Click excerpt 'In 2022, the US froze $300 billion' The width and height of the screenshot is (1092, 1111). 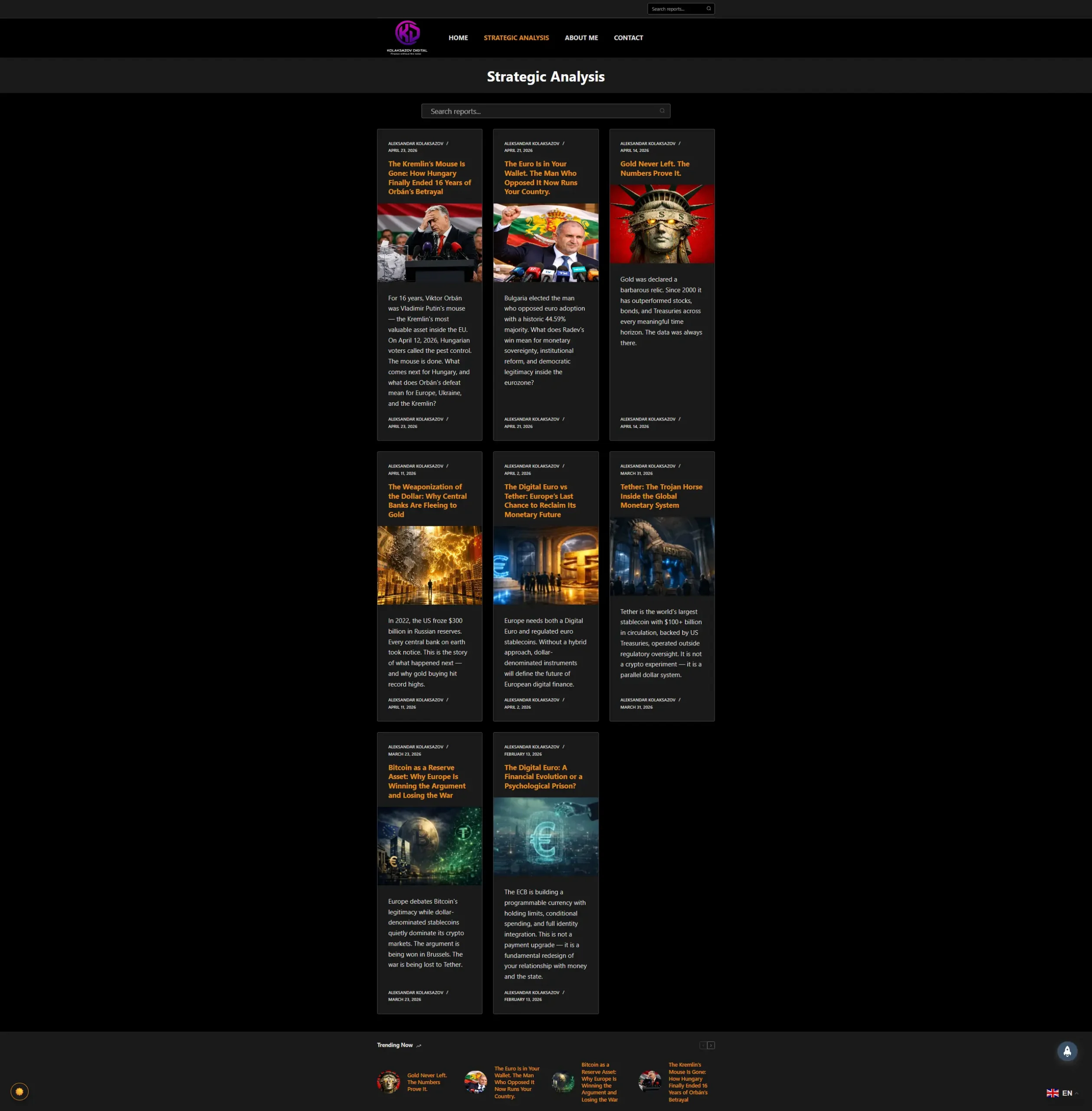click(x=428, y=652)
